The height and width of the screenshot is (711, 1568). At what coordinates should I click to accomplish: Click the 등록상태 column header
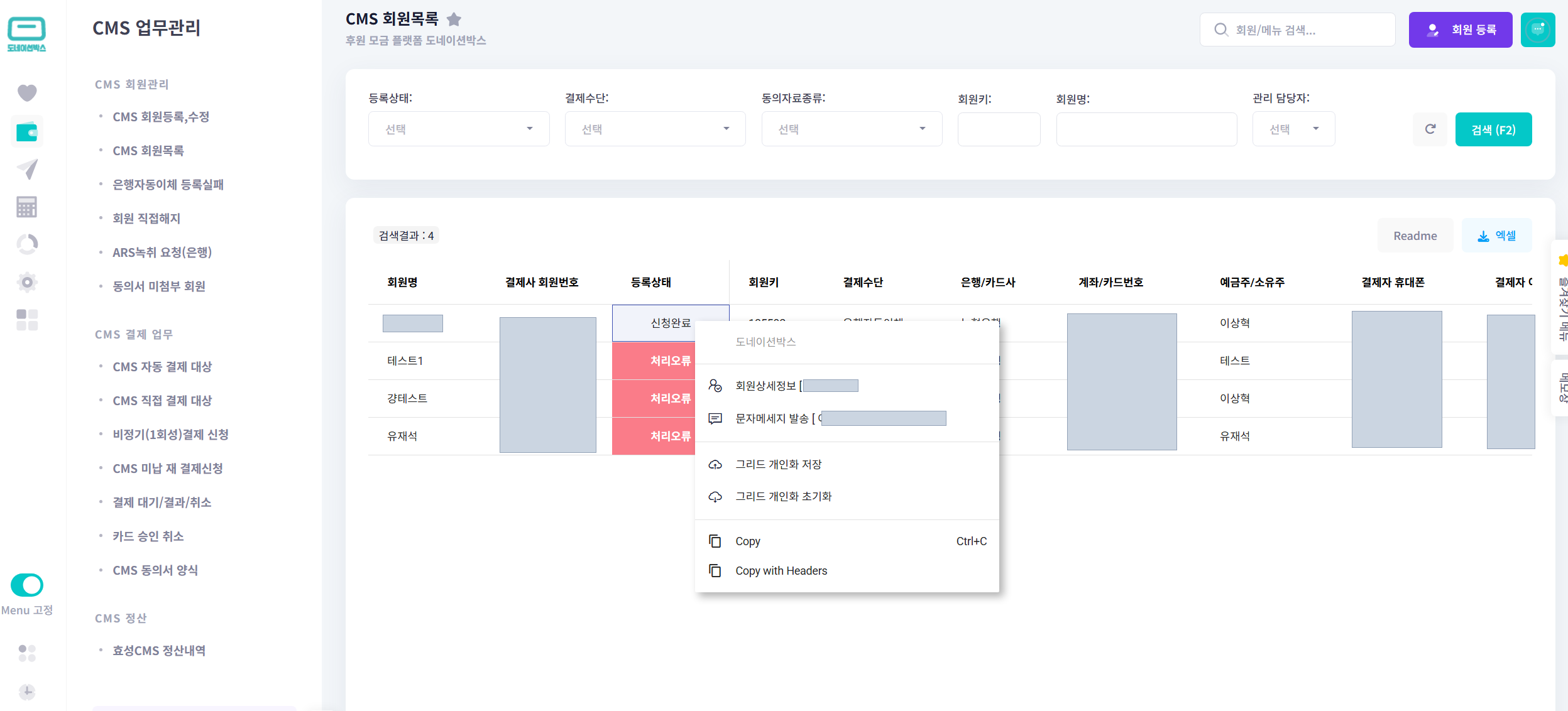click(x=651, y=283)
